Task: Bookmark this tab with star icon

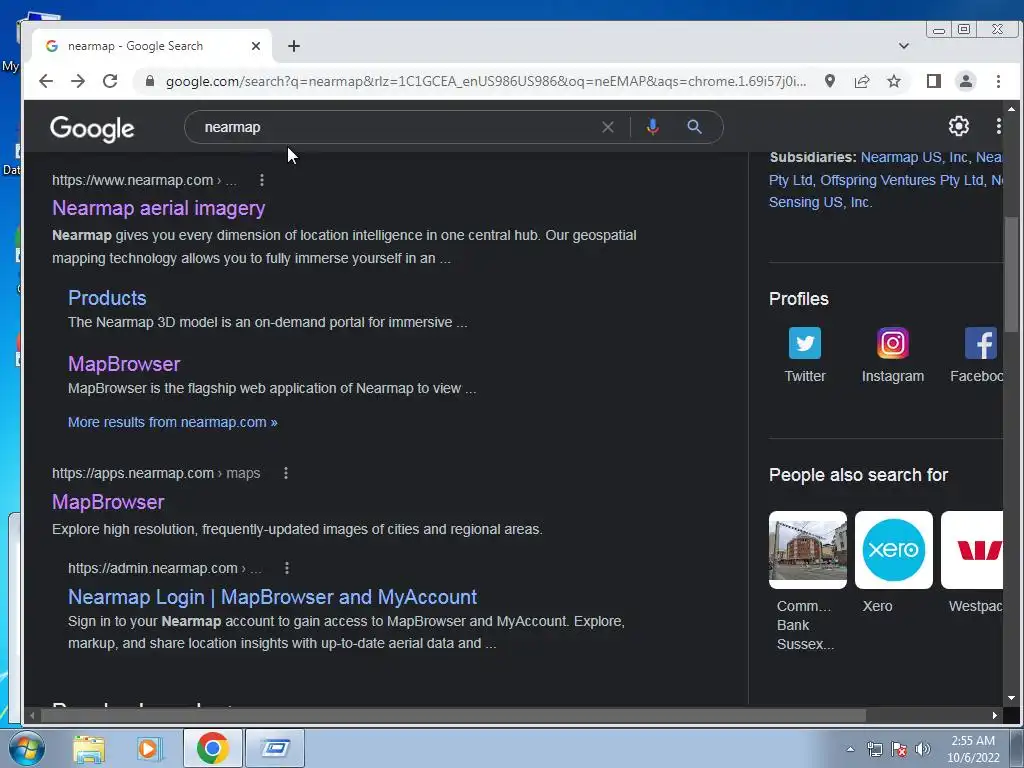Action: [894, 81]
